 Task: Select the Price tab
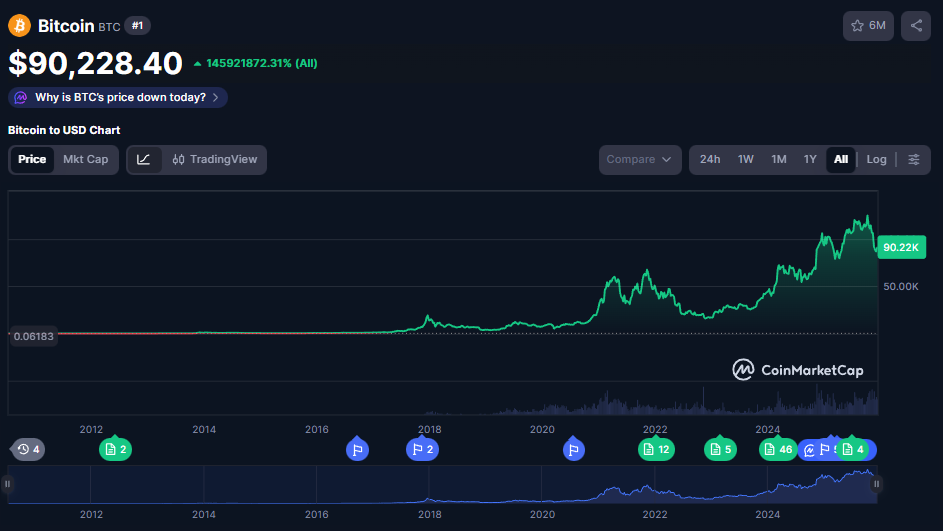click(x=32, y=159)
